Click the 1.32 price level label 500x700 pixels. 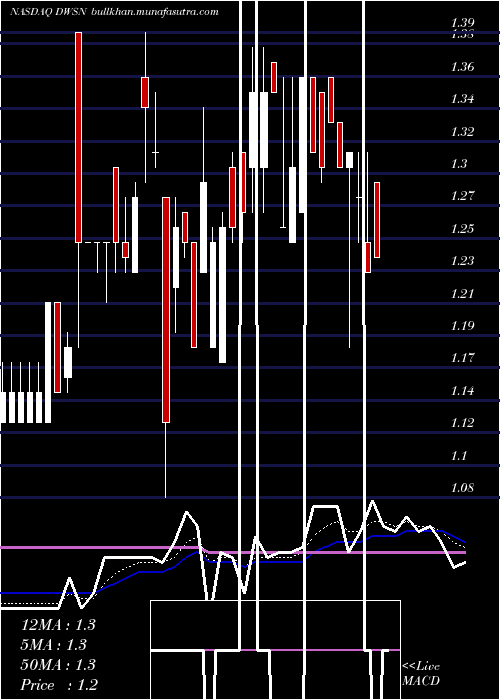pyautogui.click(x=462, y=132)
